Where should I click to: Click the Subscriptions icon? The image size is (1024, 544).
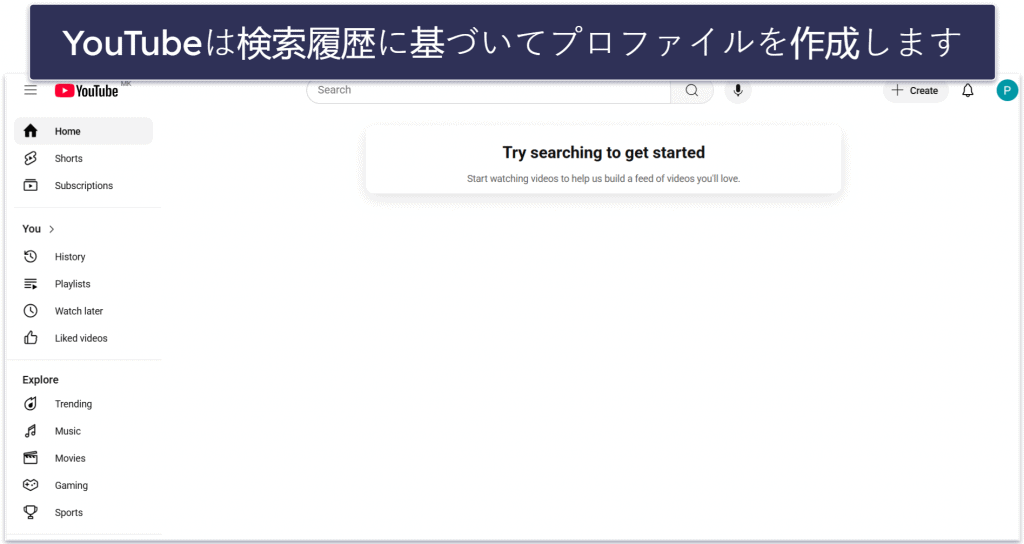(31, 185)
